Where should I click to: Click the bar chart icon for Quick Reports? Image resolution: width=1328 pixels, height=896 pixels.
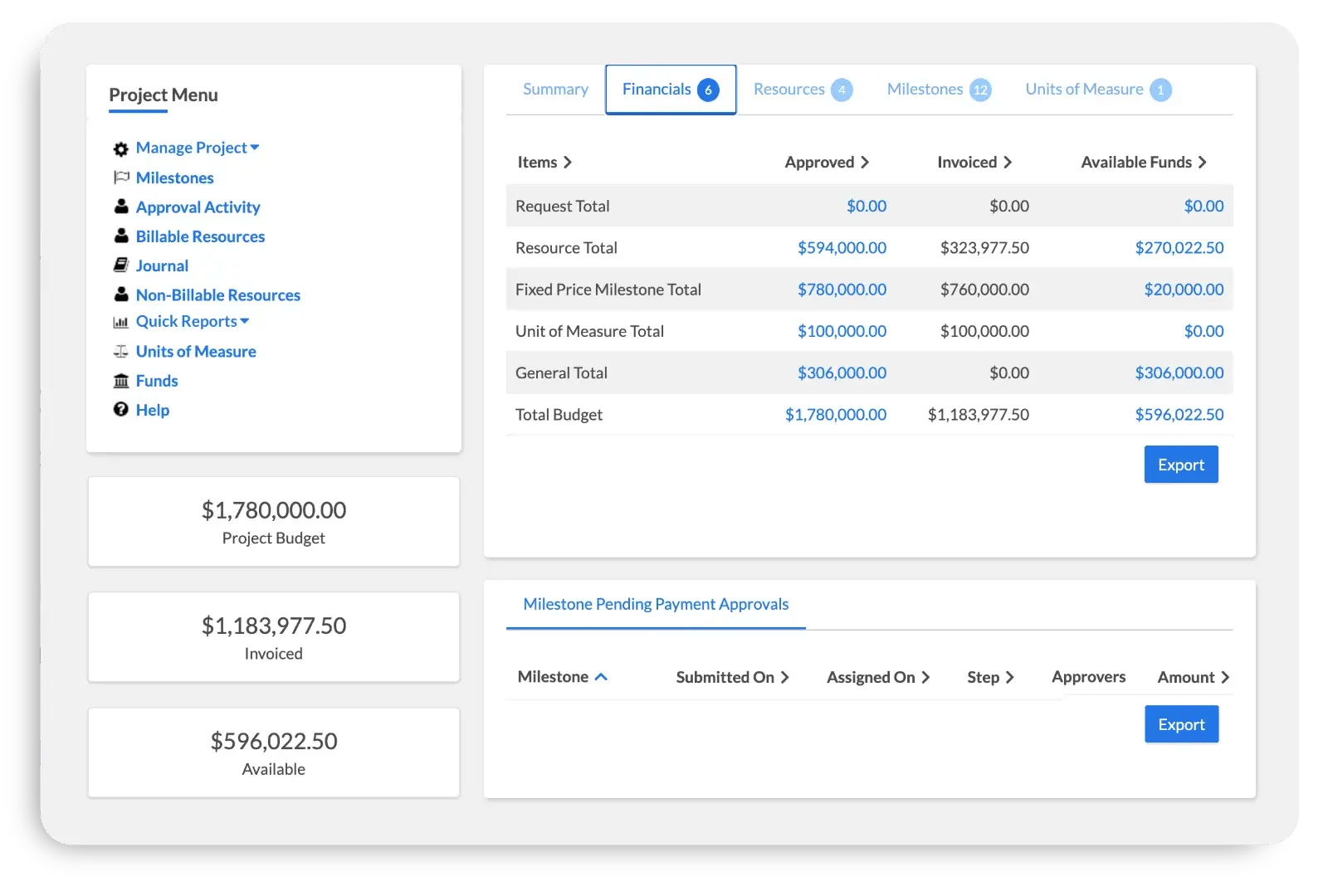point(121,322)
